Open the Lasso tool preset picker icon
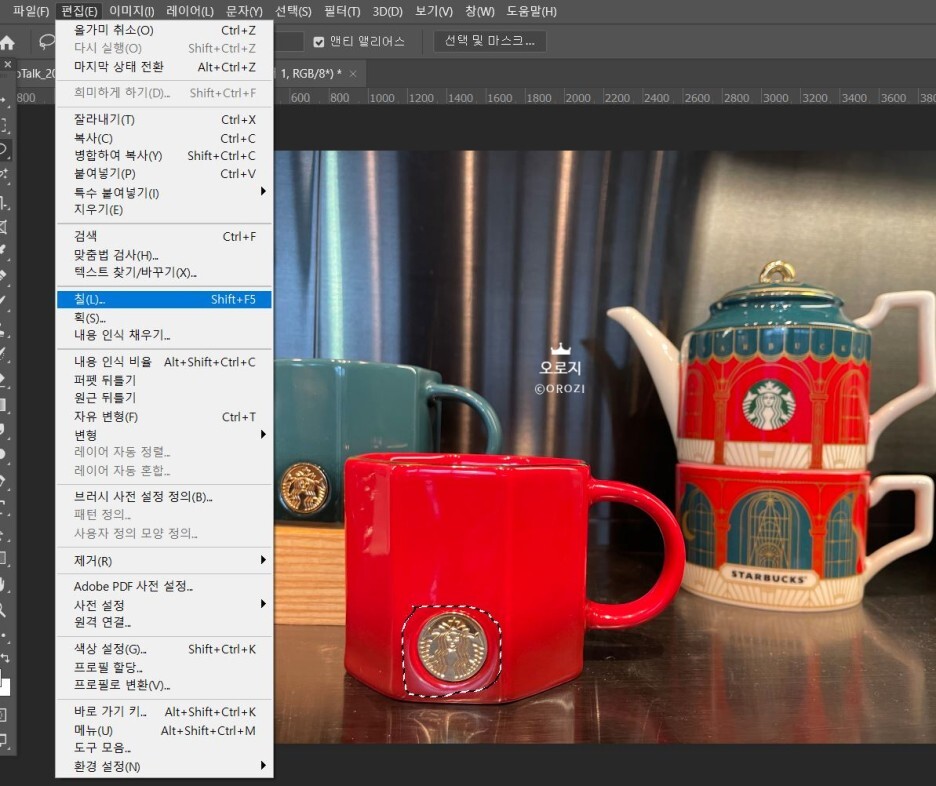The image size is (936, 786). point(47,41)
